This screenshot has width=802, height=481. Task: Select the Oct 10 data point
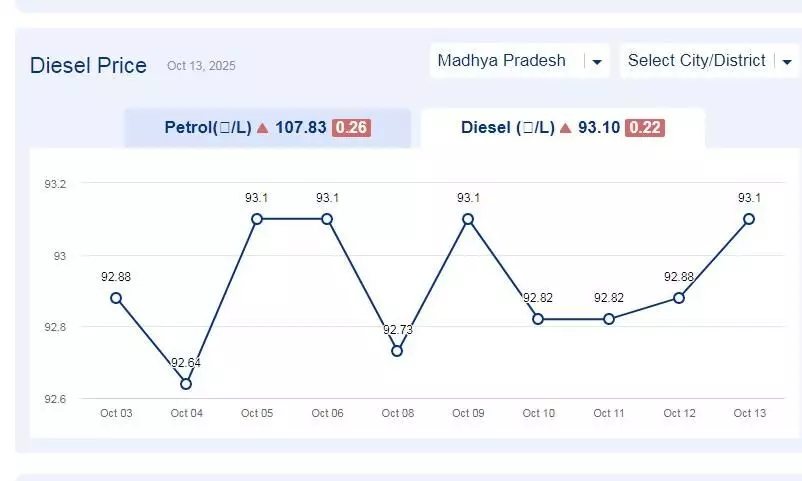point(538,319)
